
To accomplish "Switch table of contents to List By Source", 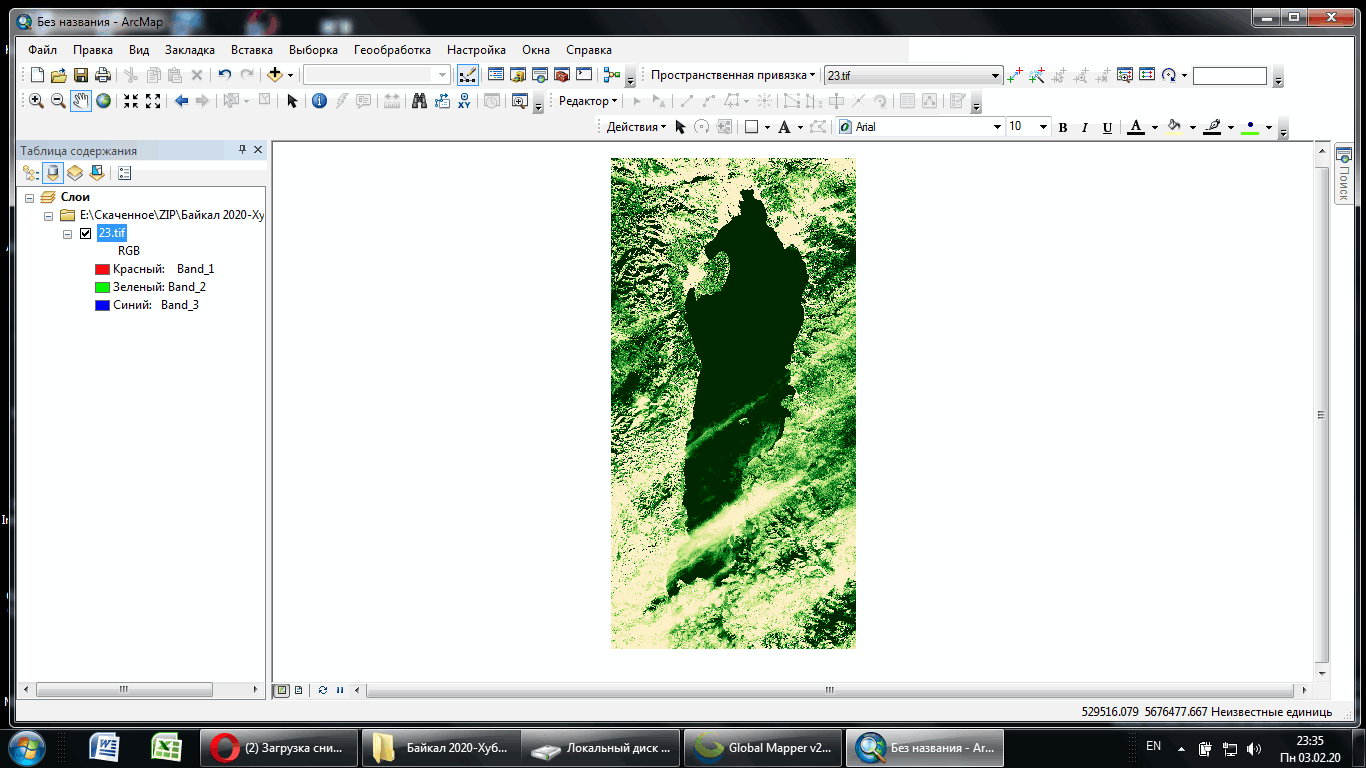I will (53, 172).
